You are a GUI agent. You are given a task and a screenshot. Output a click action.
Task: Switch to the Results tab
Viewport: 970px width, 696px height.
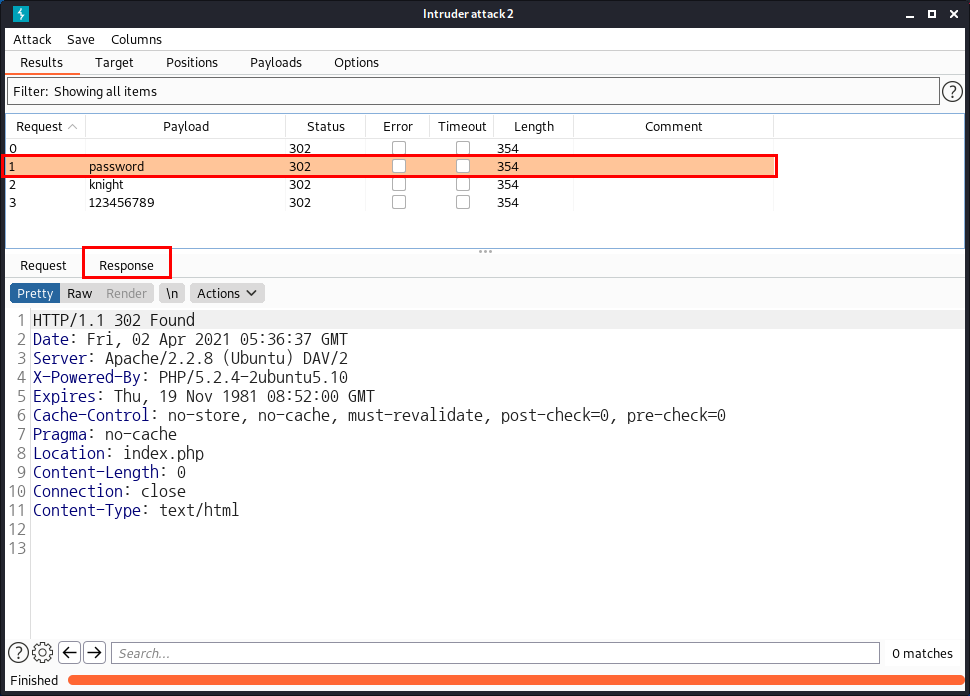point(41,62)
